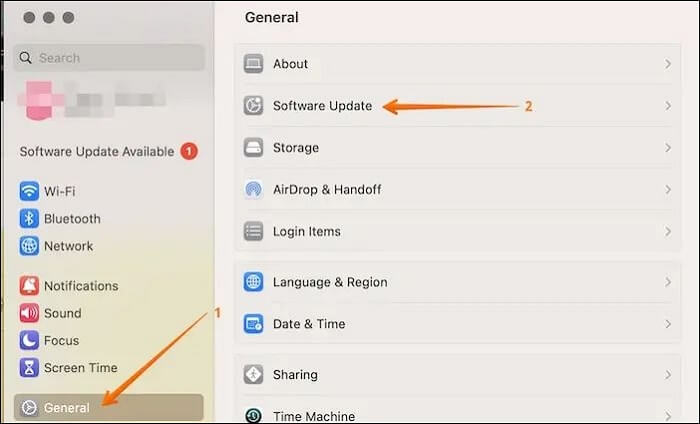Screen dimensions: 700x424
Task: Expand the Language & Region chevron
Action: pyautogui.click(x=667, y=282)
